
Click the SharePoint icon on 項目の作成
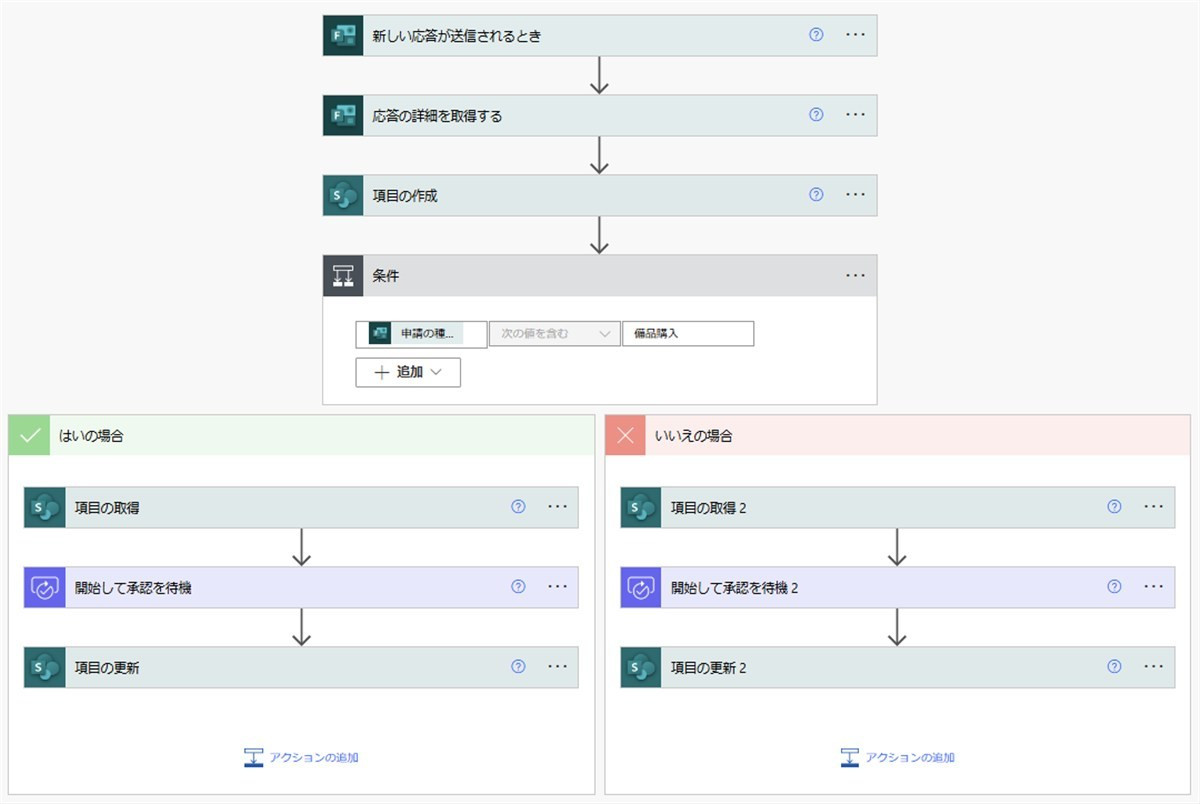click(x=343, y=195)
